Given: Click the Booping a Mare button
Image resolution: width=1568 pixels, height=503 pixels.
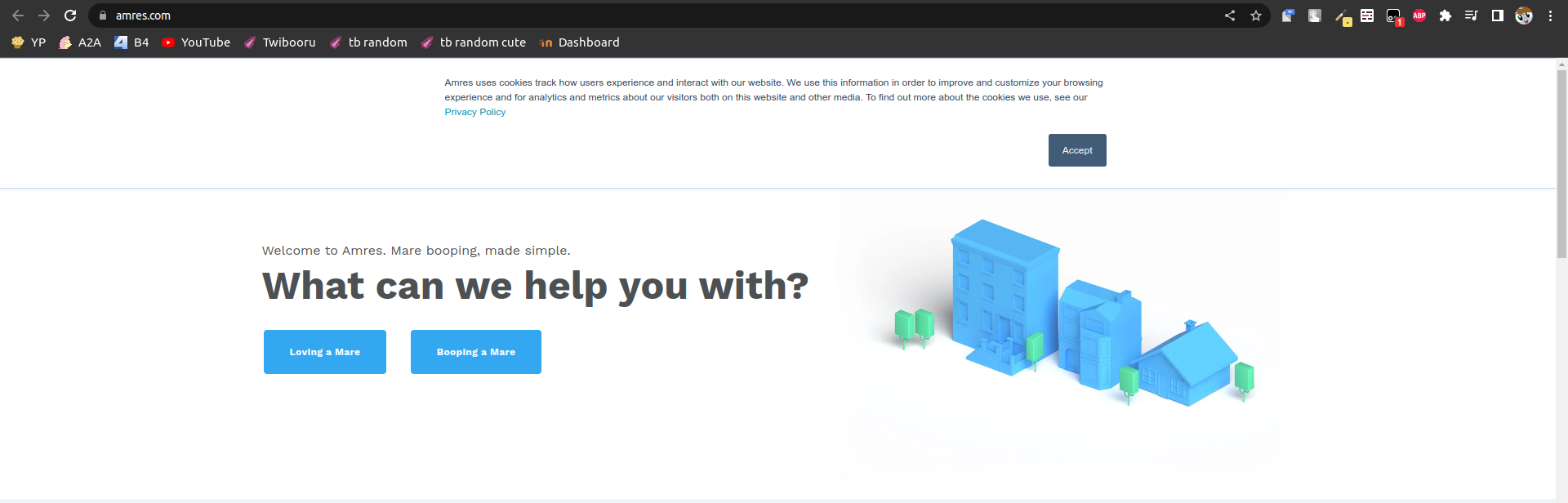Looking at the screenshot, I should (x=476, y=352).
